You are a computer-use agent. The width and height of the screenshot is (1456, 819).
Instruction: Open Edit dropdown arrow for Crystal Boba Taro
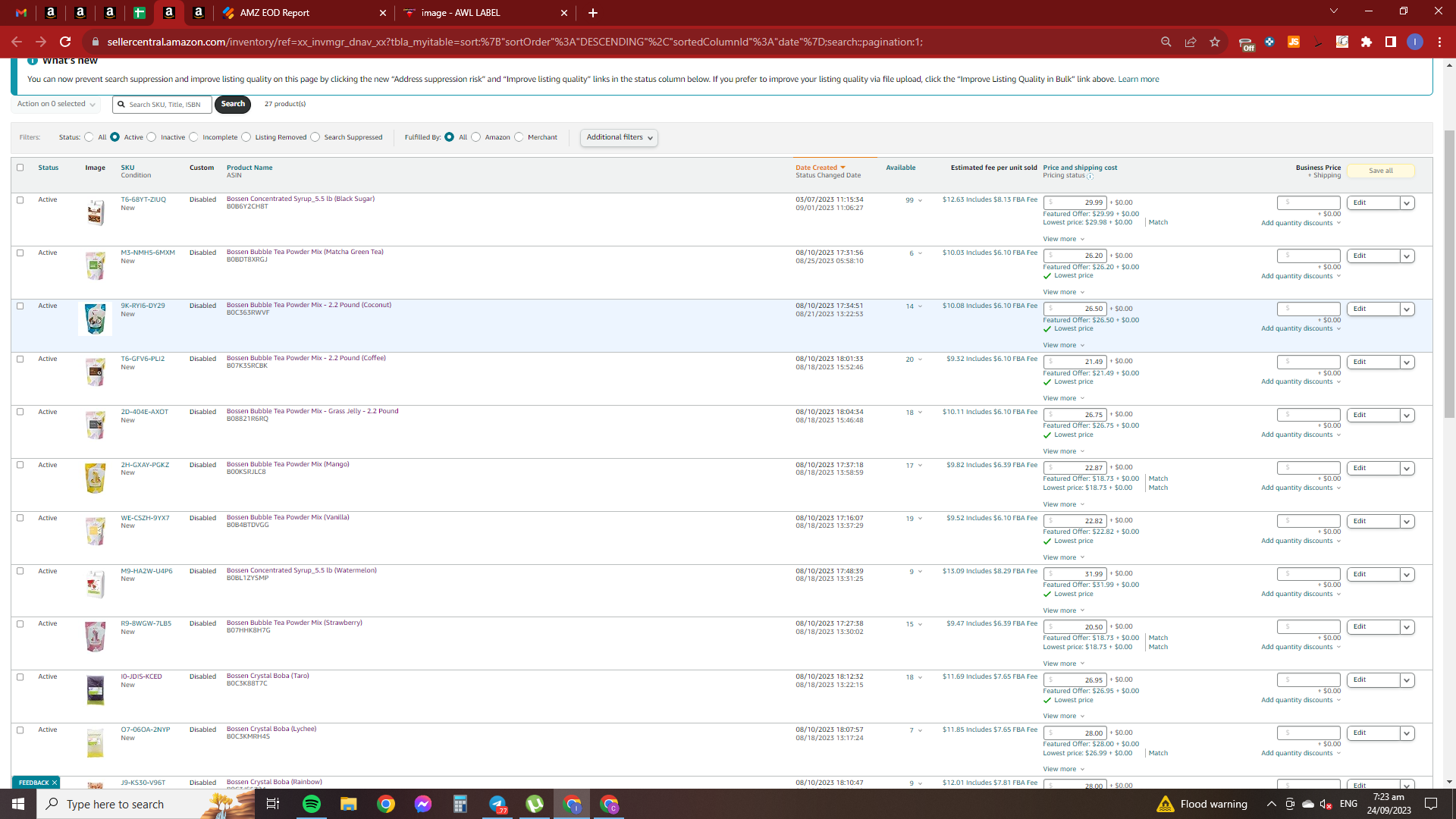[1407, 680]
